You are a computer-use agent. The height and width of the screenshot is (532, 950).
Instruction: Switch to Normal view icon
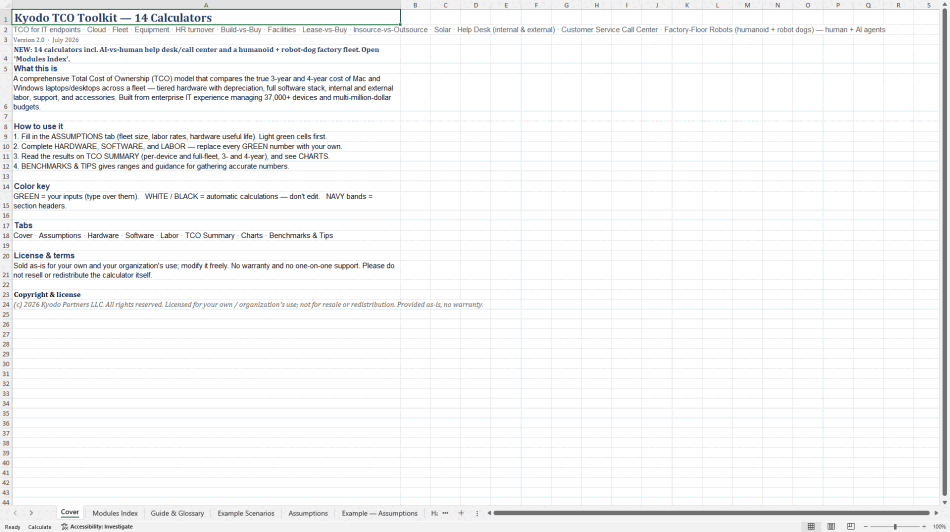[x=811, y=527]
